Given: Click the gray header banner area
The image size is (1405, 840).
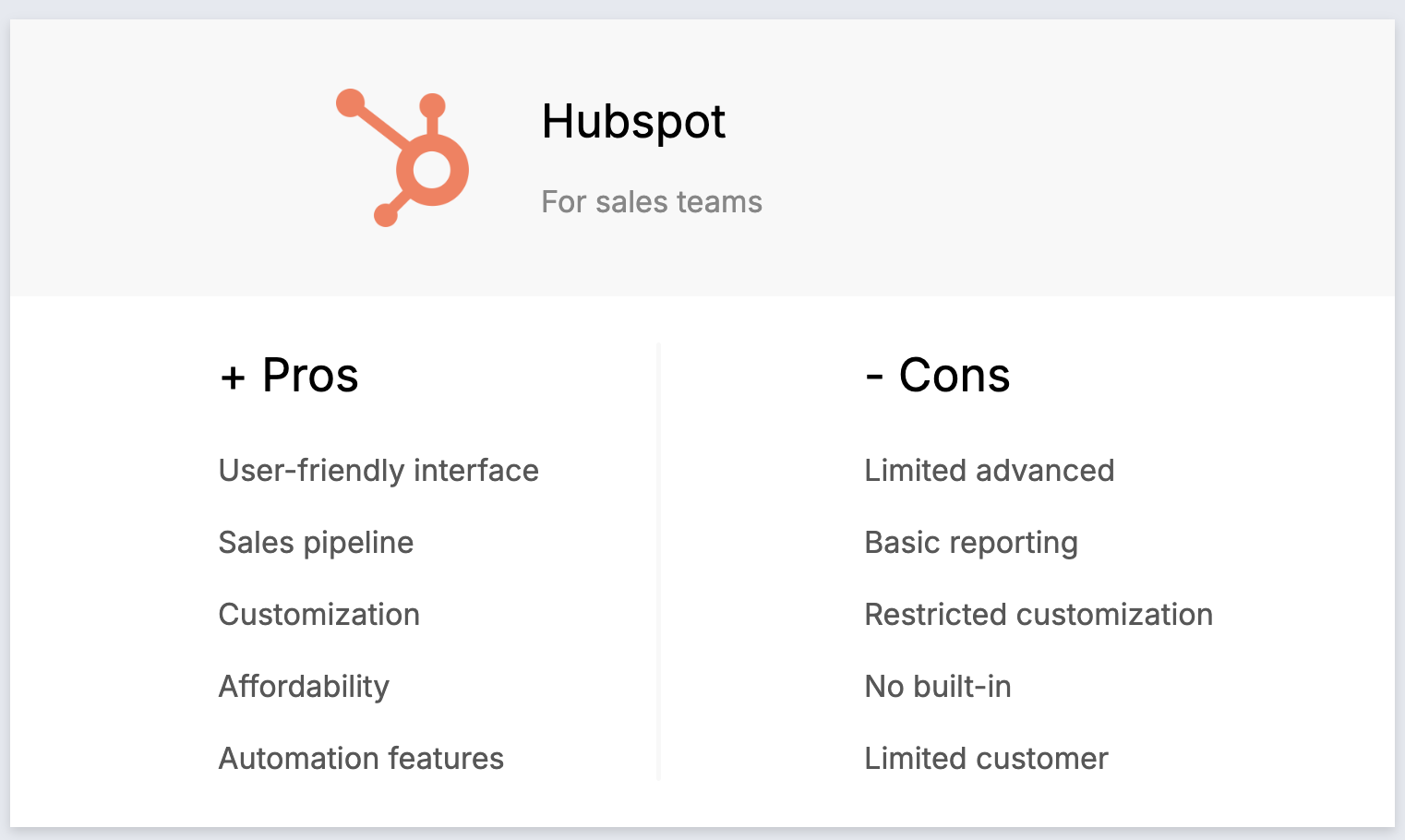Looking at the screenshot, I should coord(702,158).
